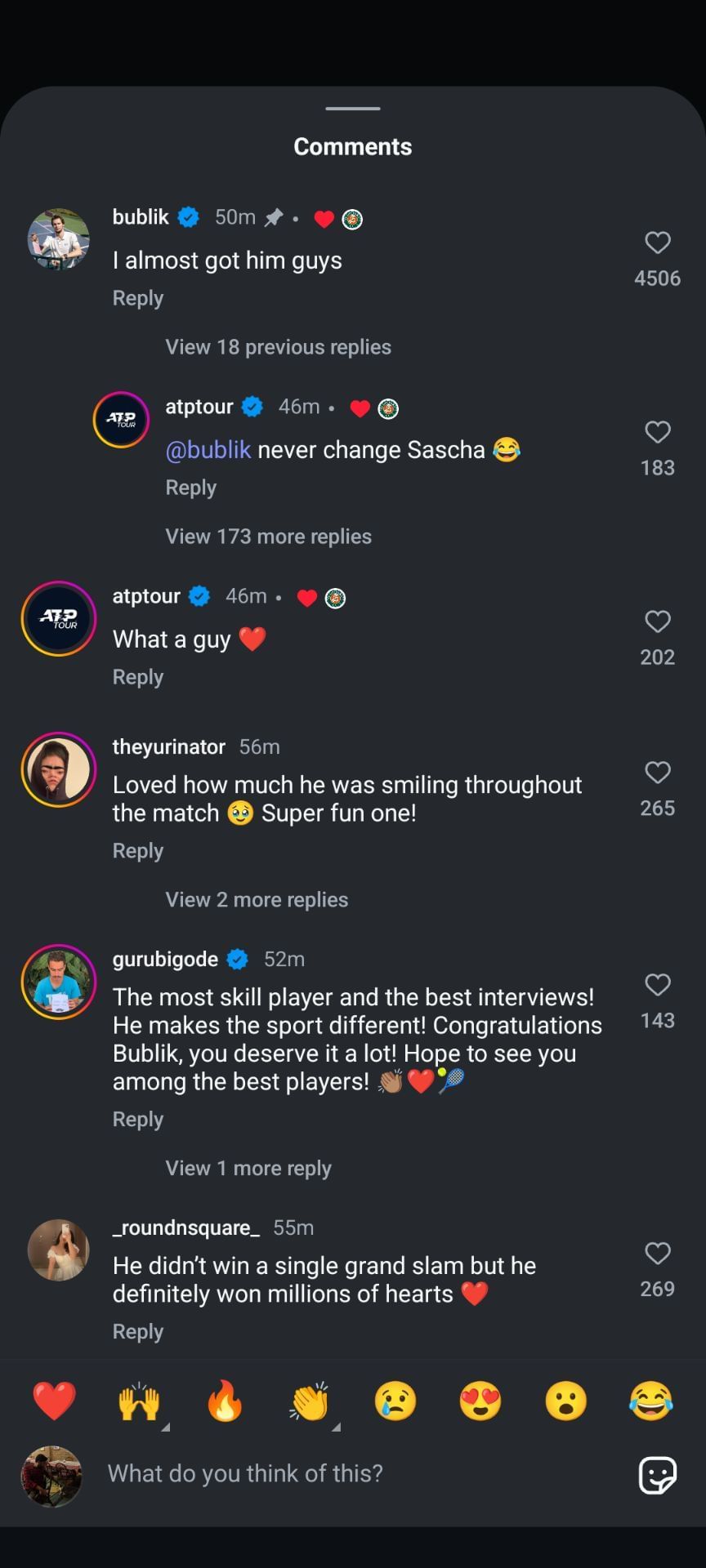The width and height of the screenshot is (706, 1568).
Task: Tap the crying face quick reaction emoji
Action: click(x=395, y=1401)
